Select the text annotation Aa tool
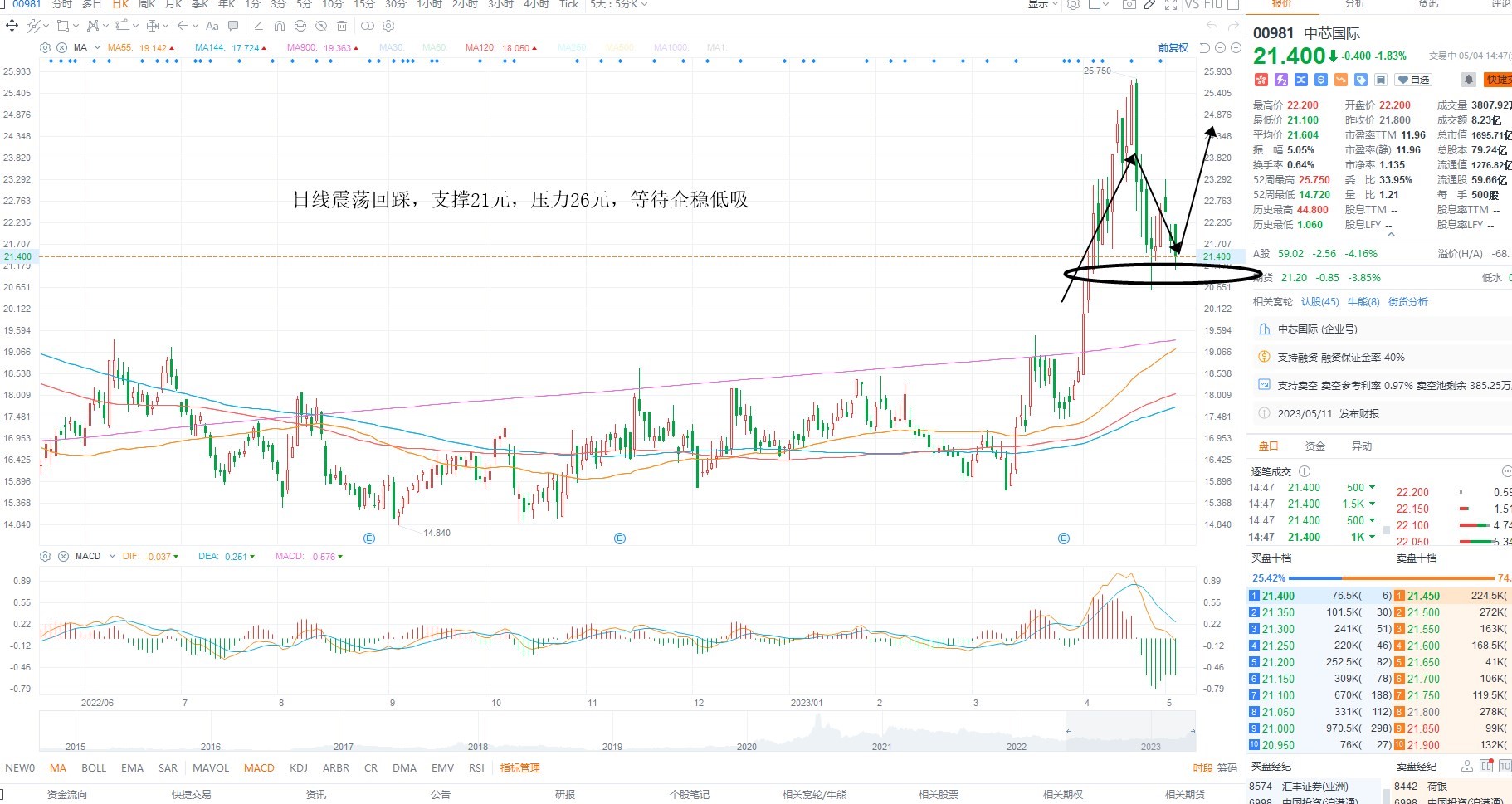 [x=212, y=26]
